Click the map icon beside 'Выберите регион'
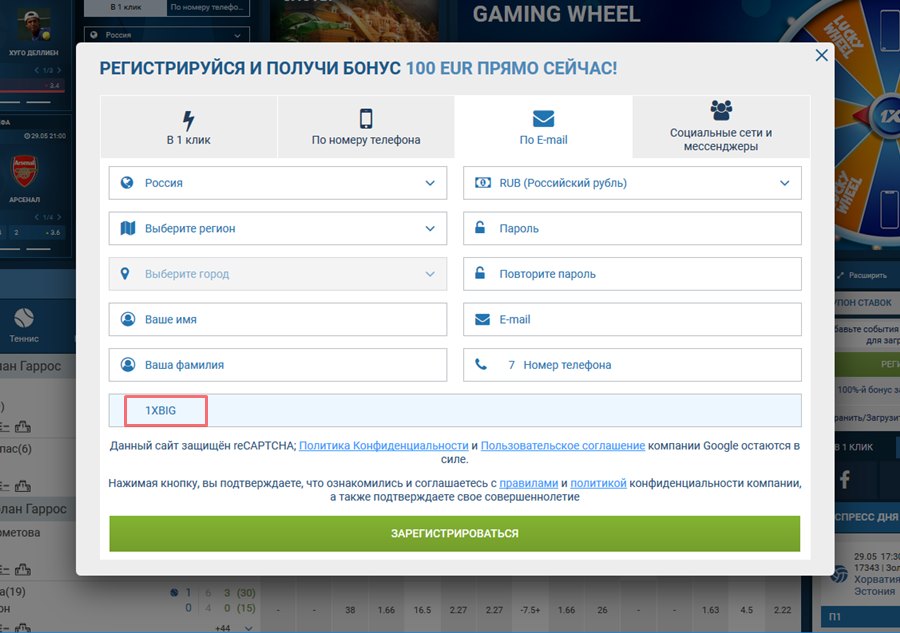900x633 pixels. coord(127,228)
